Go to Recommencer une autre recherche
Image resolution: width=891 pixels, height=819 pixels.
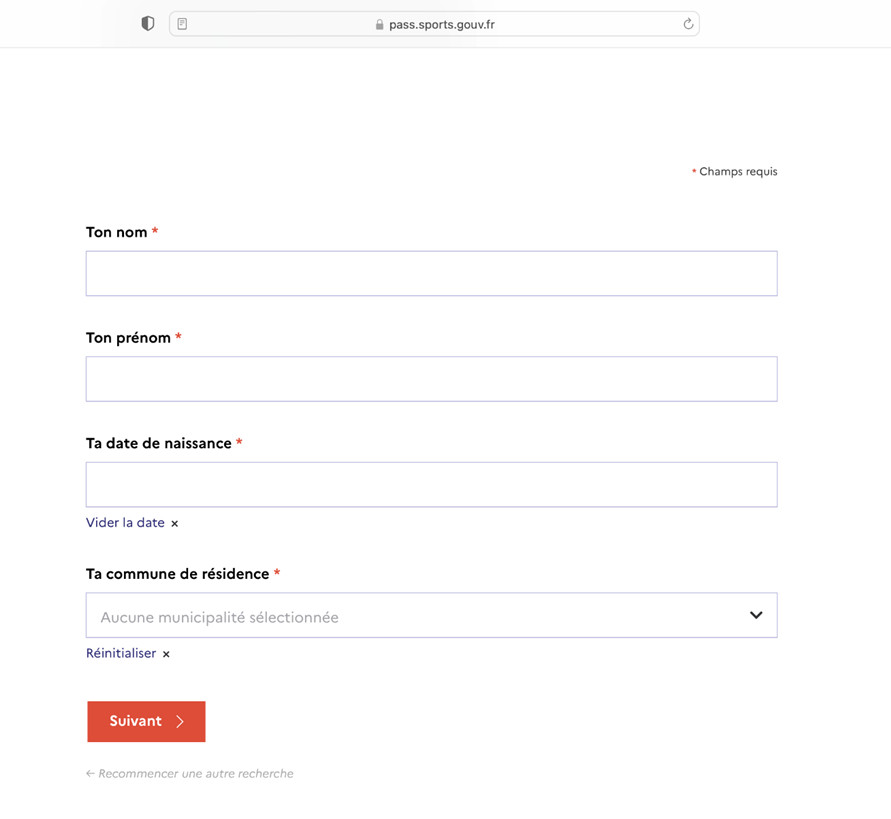(195, 774)
